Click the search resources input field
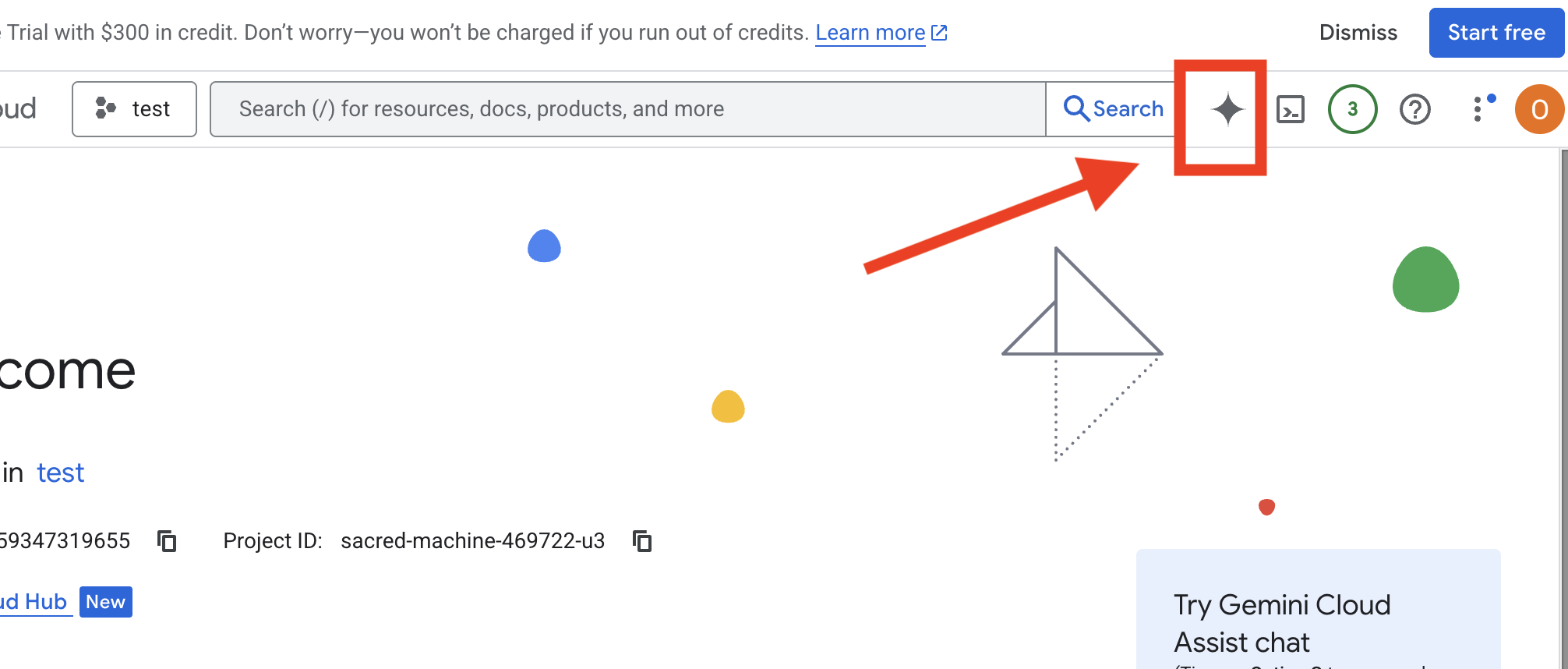1568x669 pixels. (x=627, y=109)
